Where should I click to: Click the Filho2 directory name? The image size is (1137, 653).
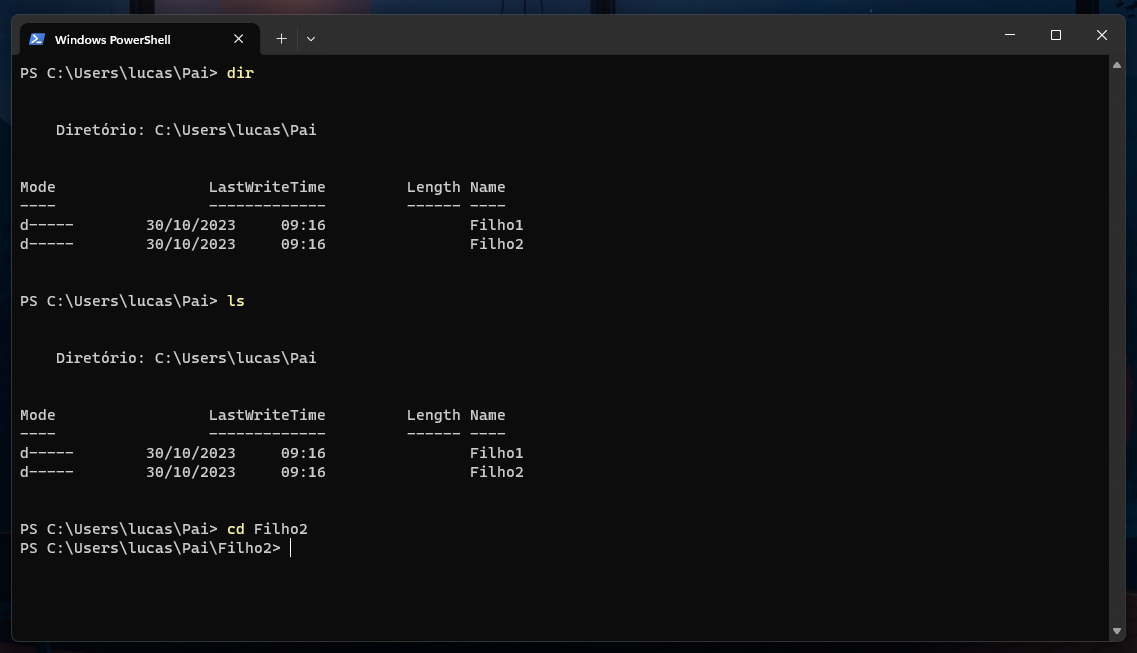[496, 243]
